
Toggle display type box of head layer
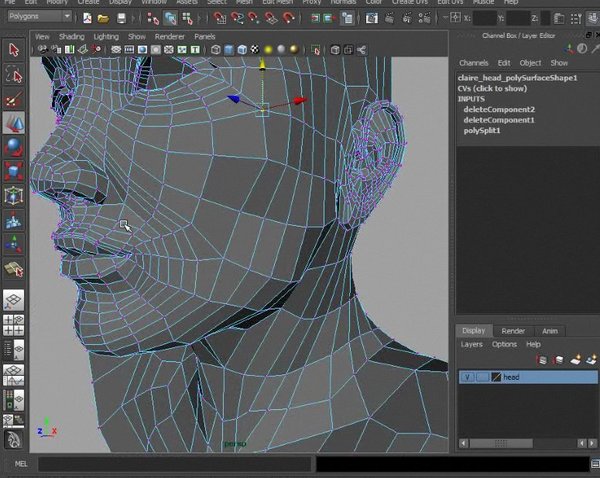pos(482,377)
